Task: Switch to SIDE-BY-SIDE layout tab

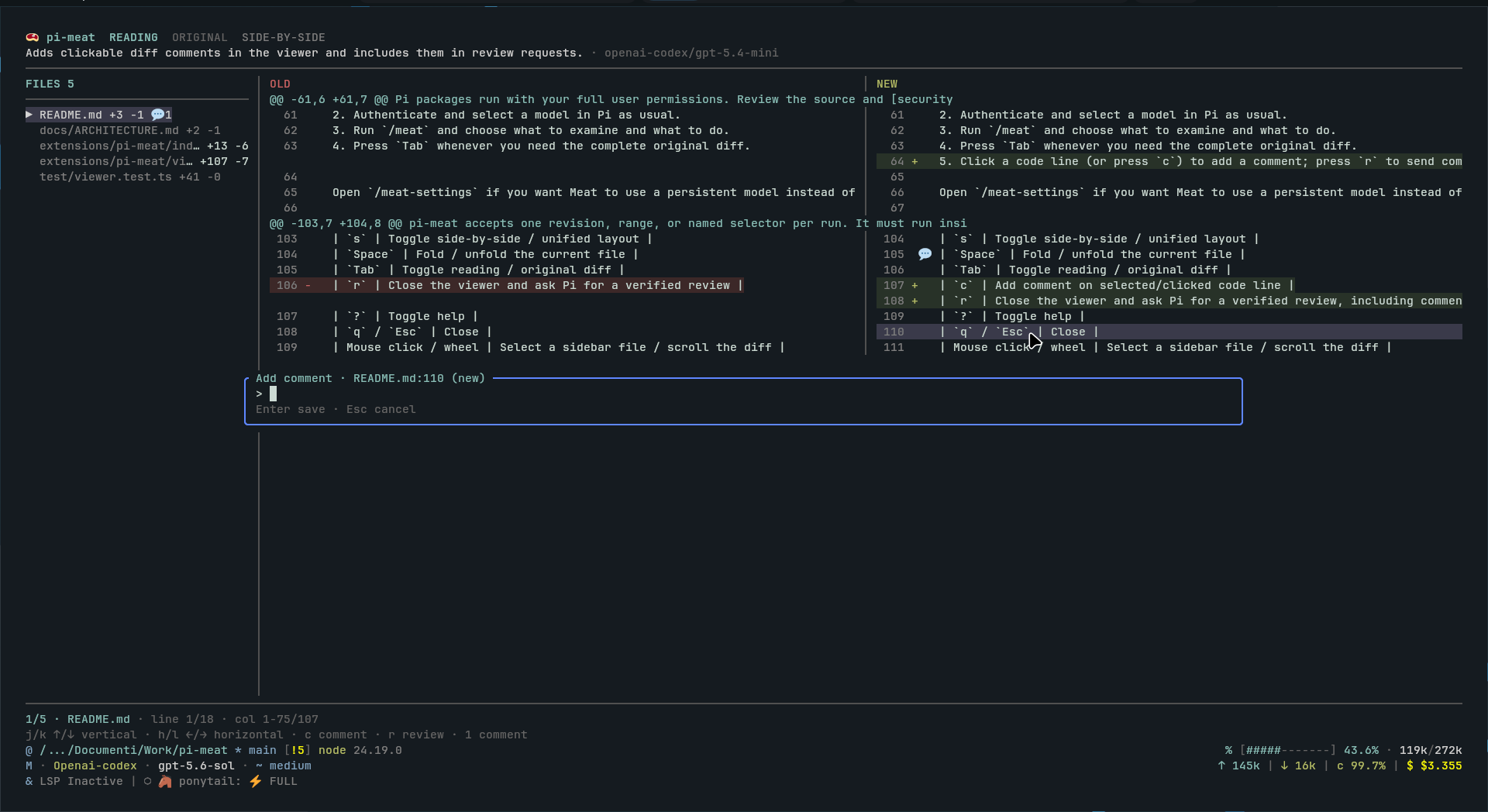Action: pos(284,37)
